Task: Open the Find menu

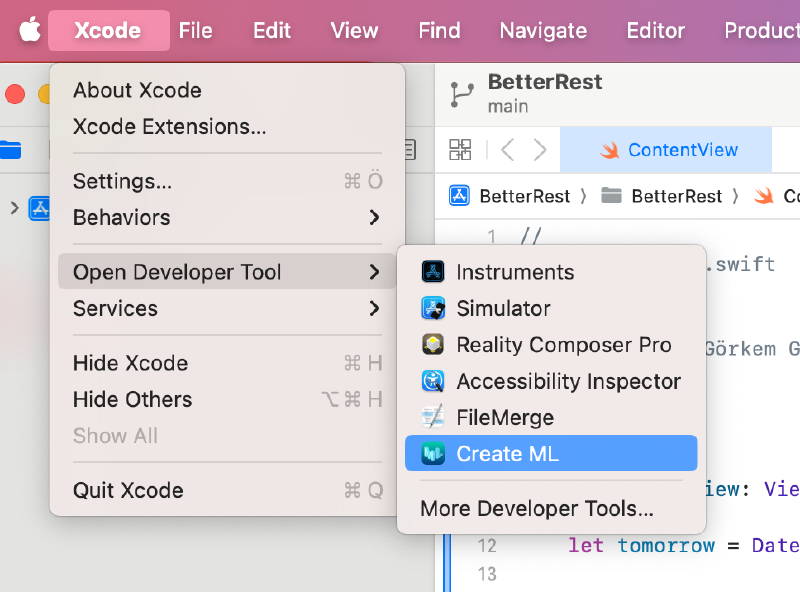Action: click(x=439, y=31)
